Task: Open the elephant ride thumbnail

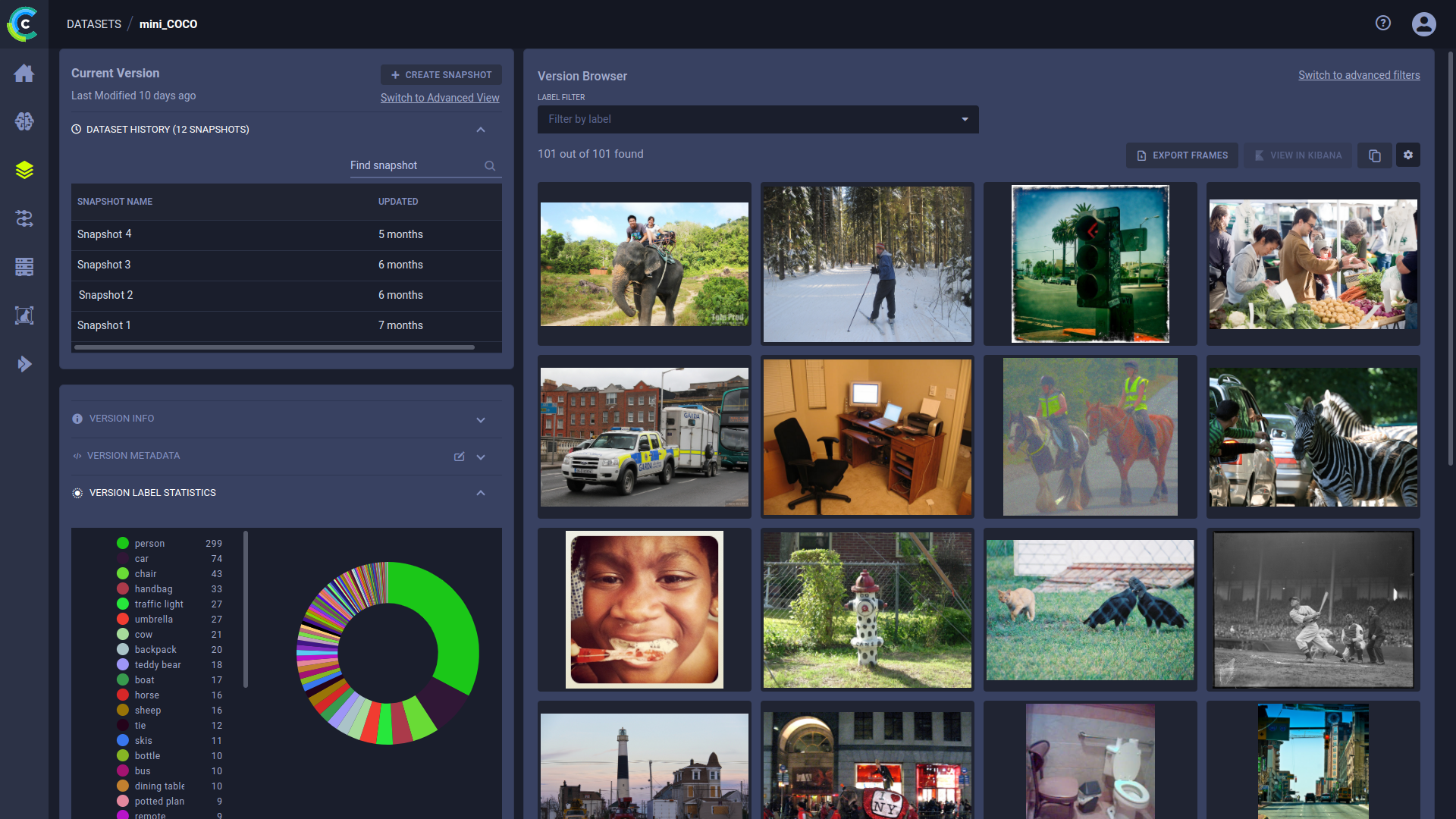Action: tap(644, 265)
